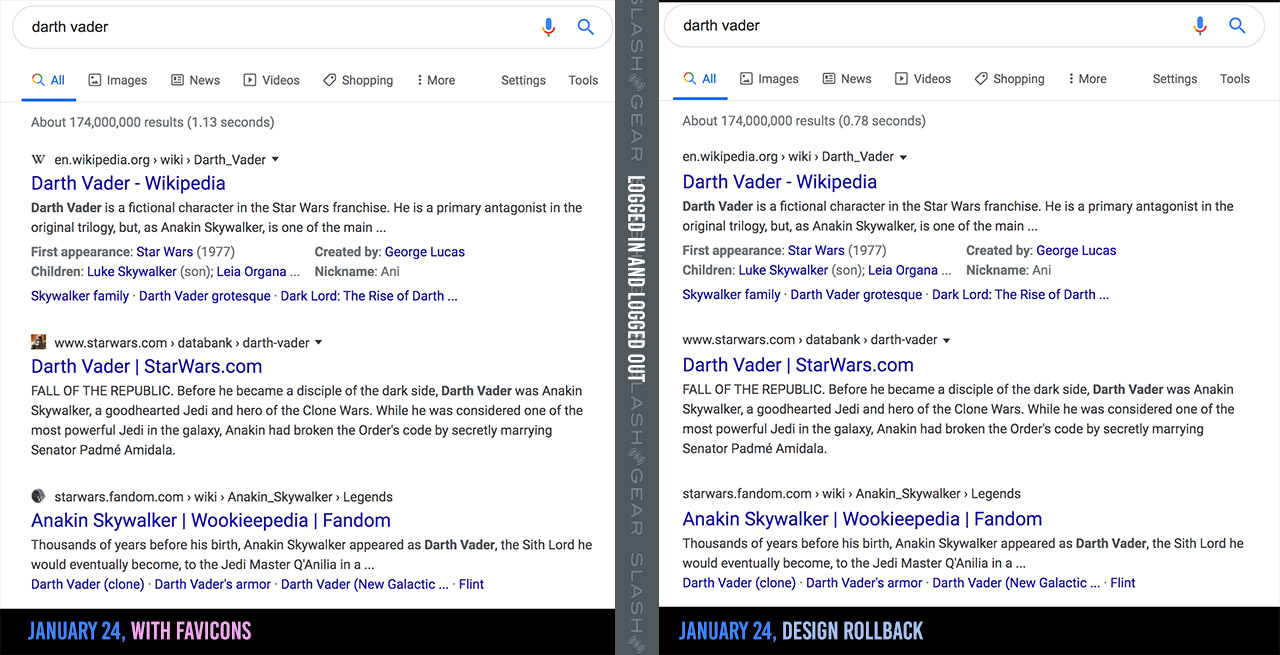
Task: Follow the Luke Skywalker link in rollback screenshot
Action: [783, 270]
